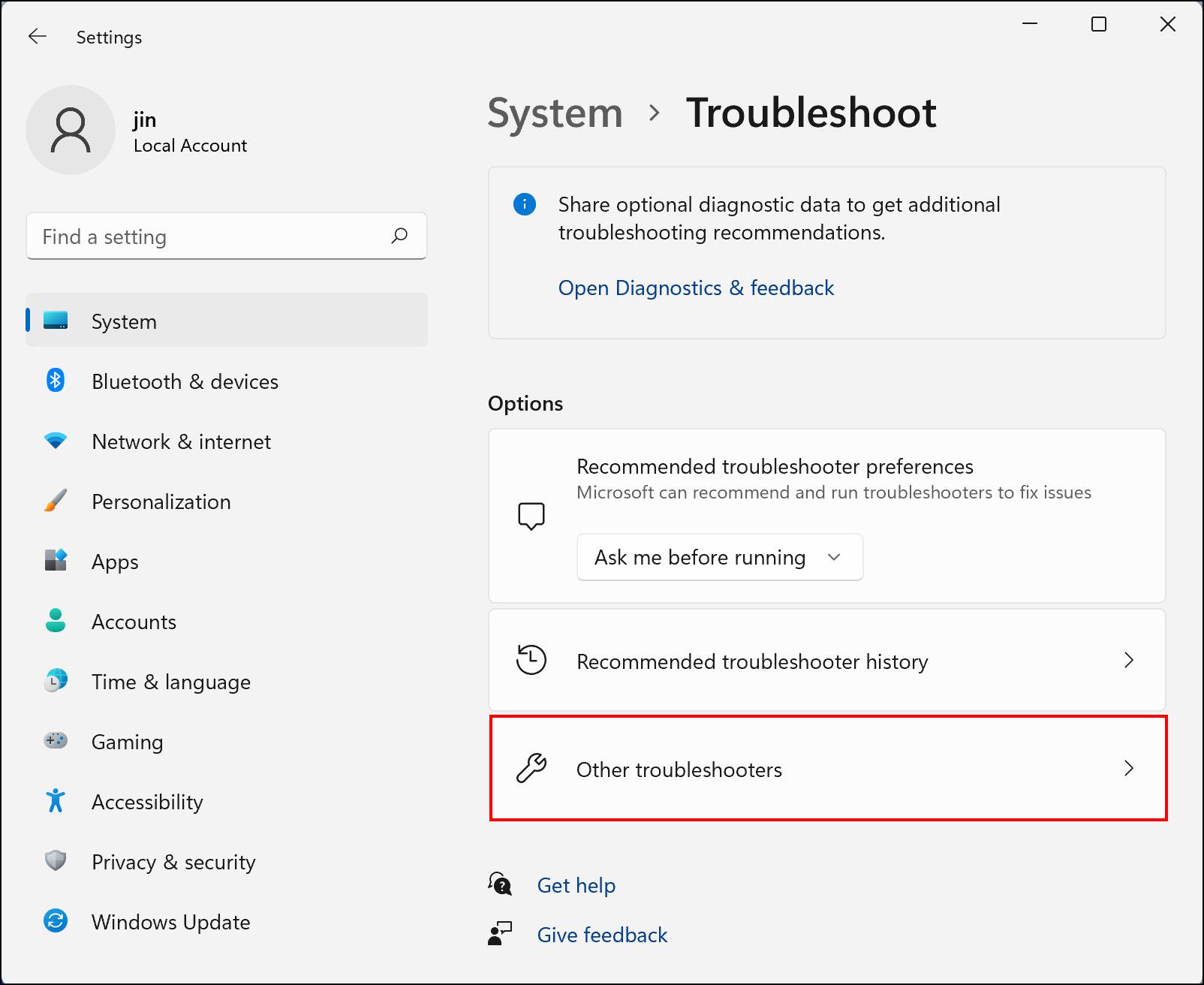Open Personalization settings
Viewport: 1204px width, 985px height.
[161, 502]
